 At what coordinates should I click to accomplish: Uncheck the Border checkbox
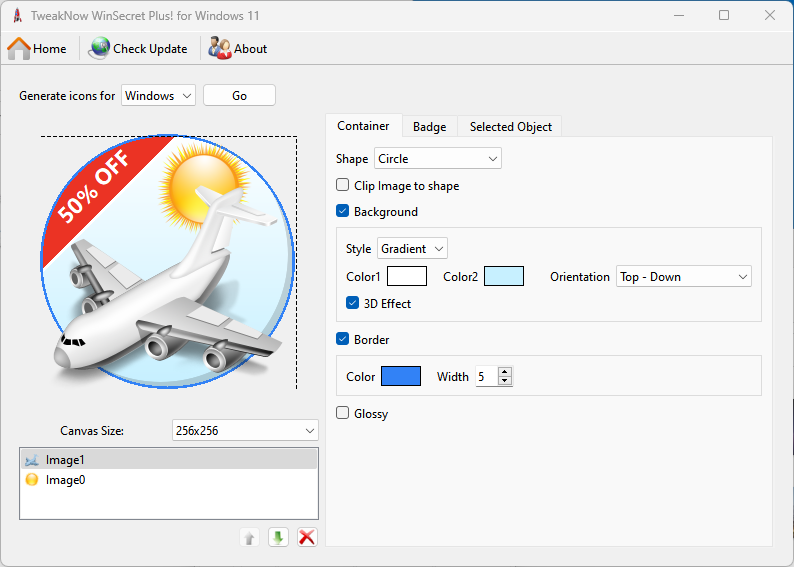pos(343,339)
